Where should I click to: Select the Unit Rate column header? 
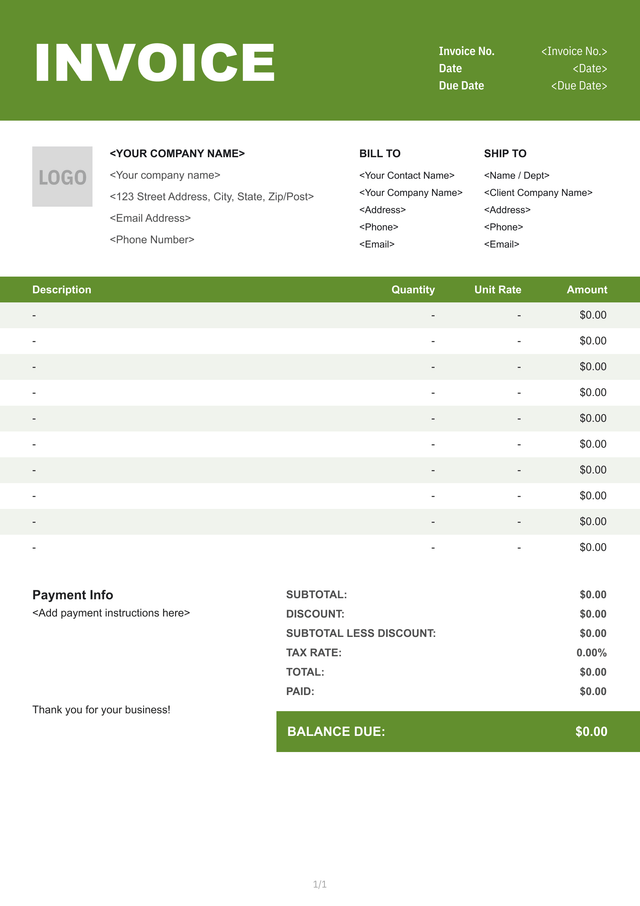coord(498,290)
